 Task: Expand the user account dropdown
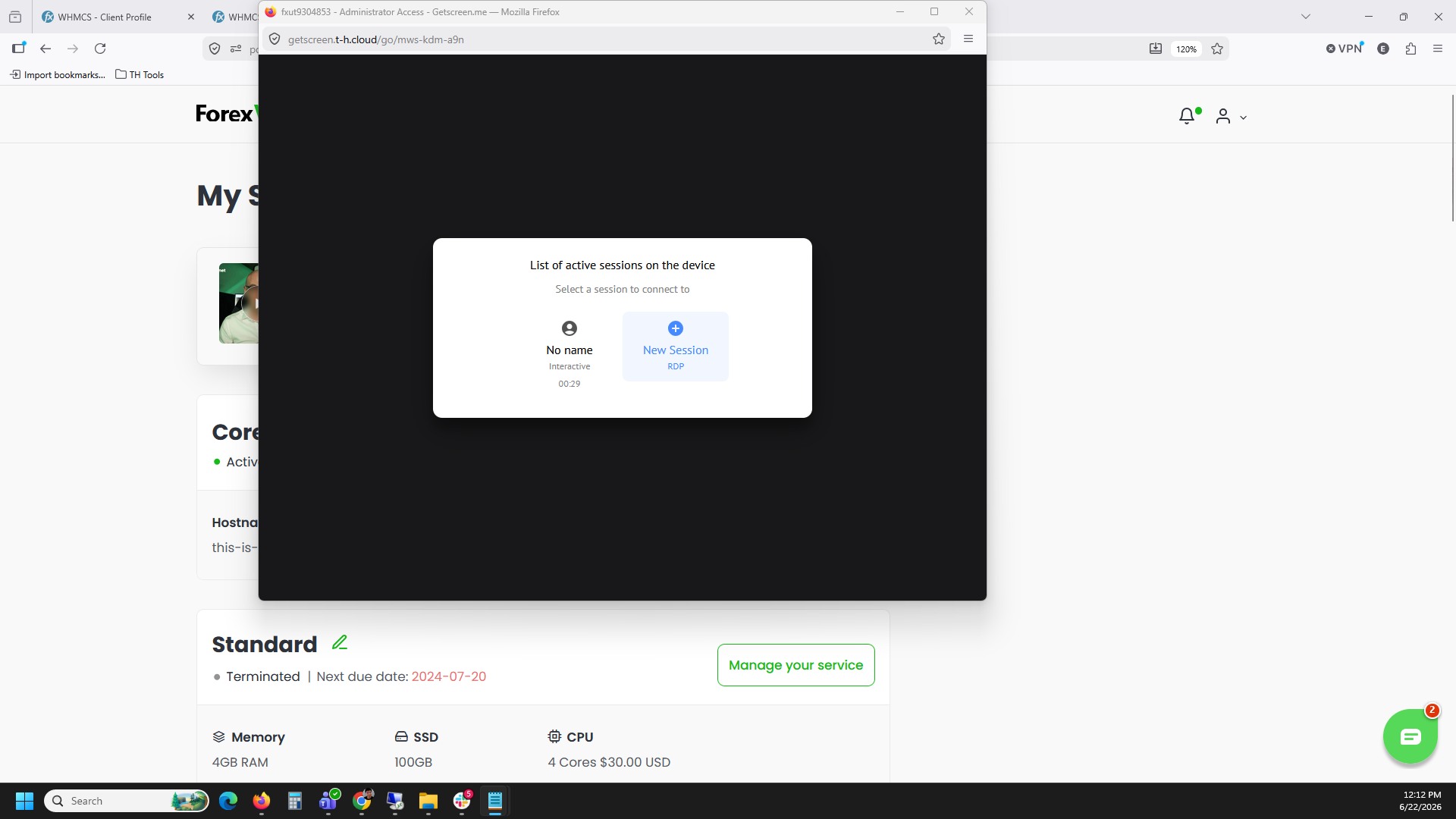click(1232, 117)
